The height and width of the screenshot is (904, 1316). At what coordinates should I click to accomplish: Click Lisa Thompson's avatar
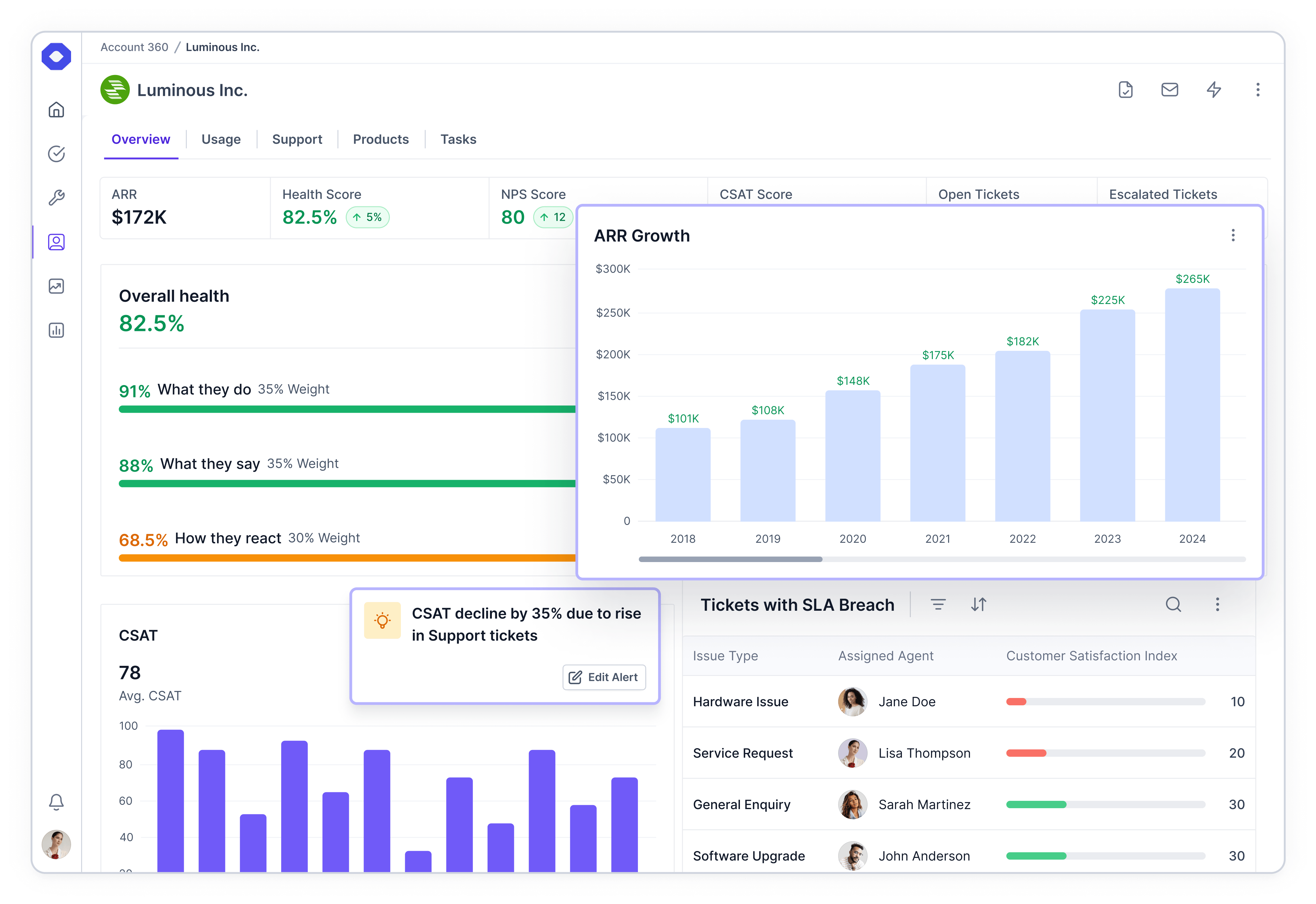point(853,753)
